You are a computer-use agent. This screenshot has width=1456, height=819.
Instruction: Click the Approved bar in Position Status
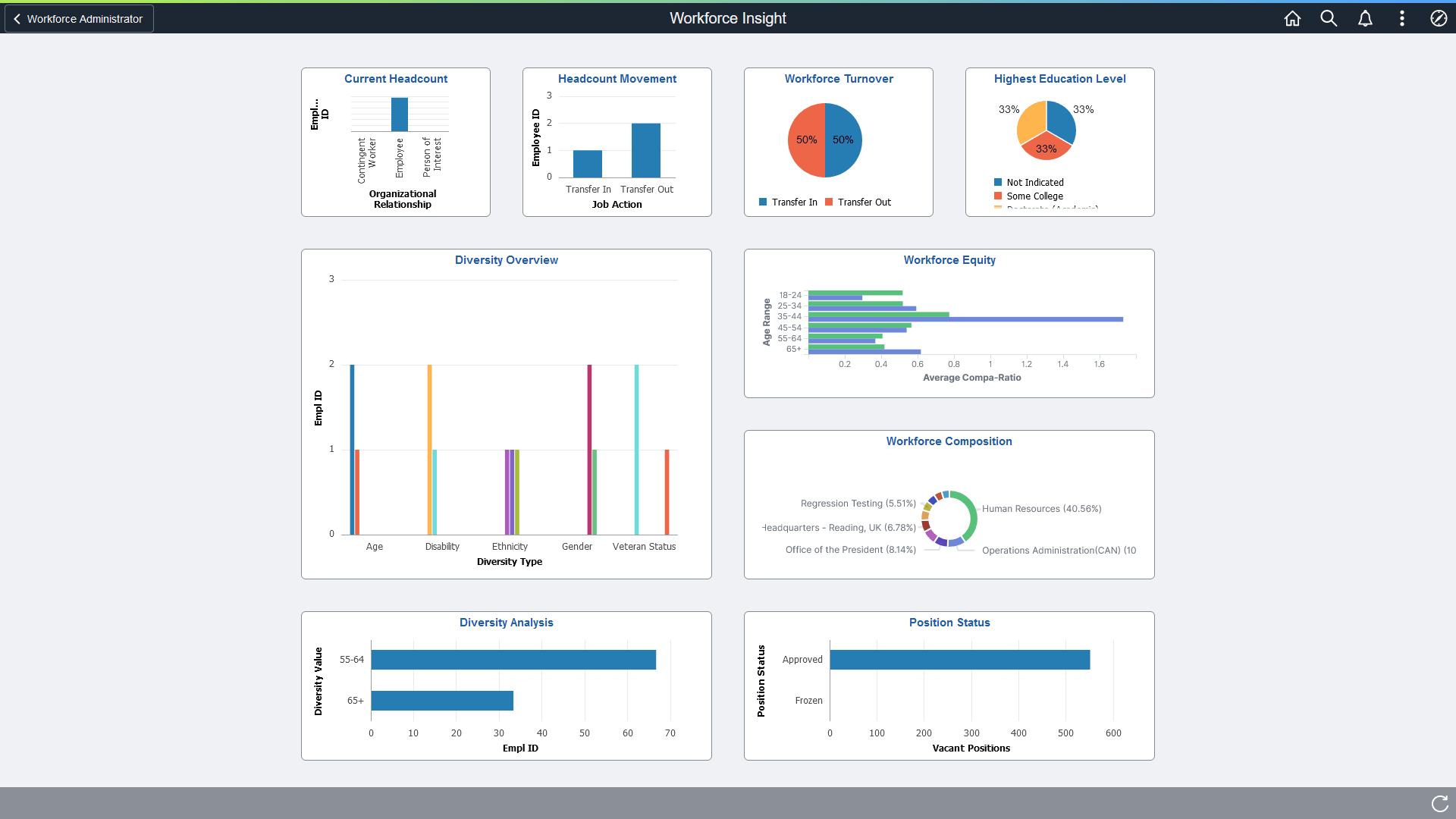pos(959,660)
